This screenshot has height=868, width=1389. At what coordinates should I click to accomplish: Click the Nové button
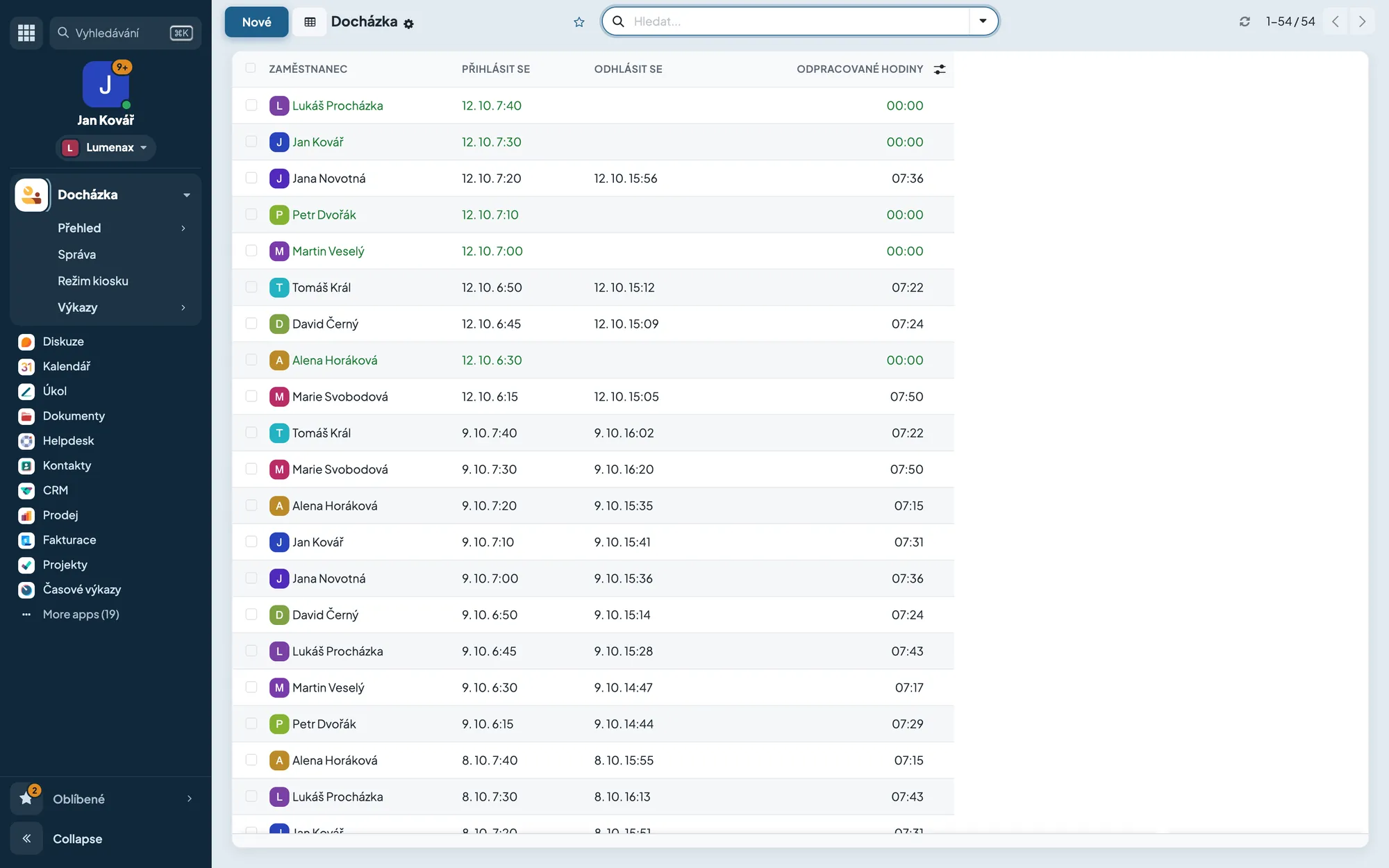click(x=256, y=22)
